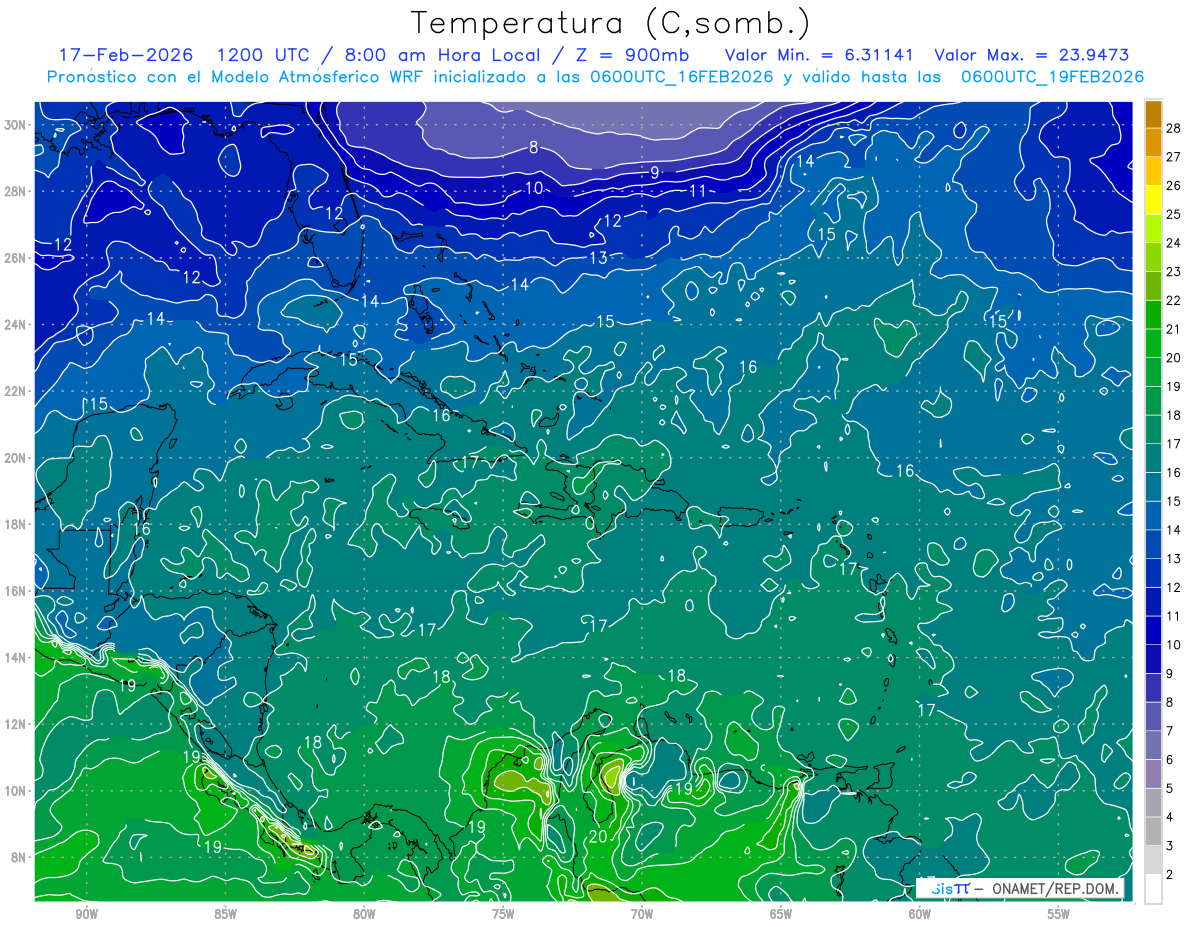Click the "16N" latitude axis label
Screen dimensions: 1200x927
click(17, 591)
